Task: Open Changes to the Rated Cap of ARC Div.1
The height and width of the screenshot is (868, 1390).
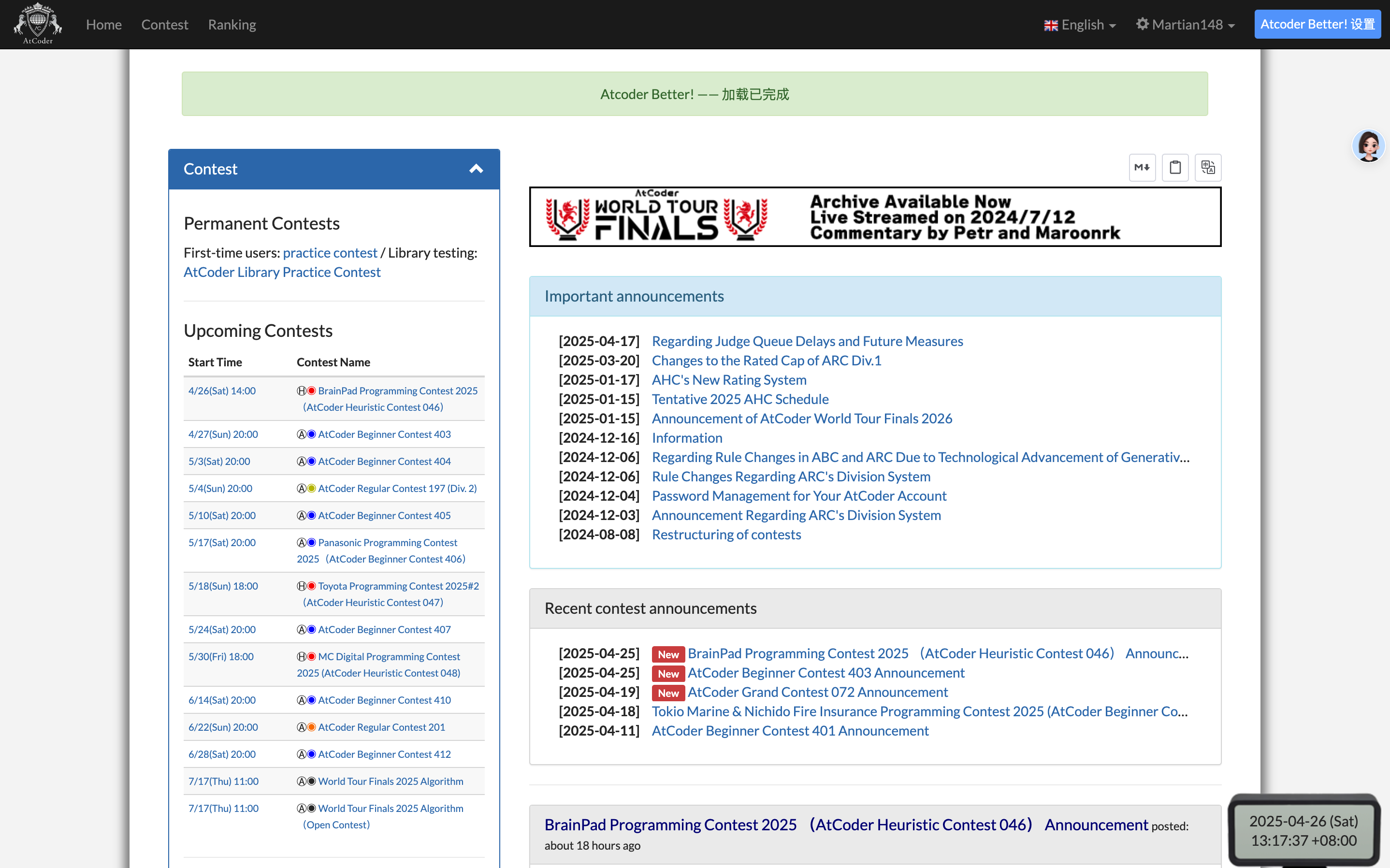Action: pyautogui.click(x=766, y=360)
